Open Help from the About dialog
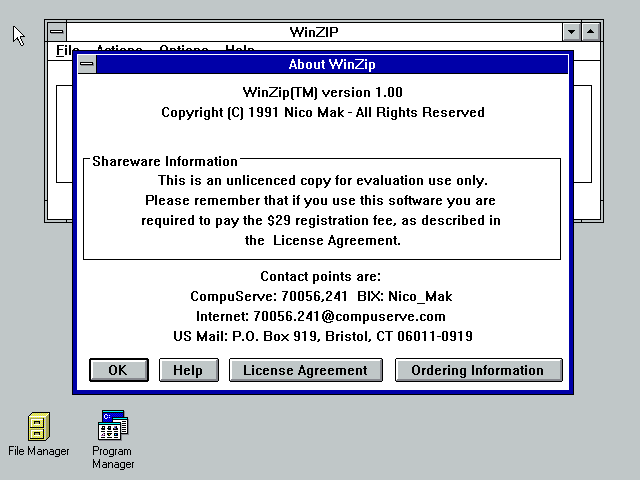The height and width of the screenshot is (480, 640). click(189, 370)
